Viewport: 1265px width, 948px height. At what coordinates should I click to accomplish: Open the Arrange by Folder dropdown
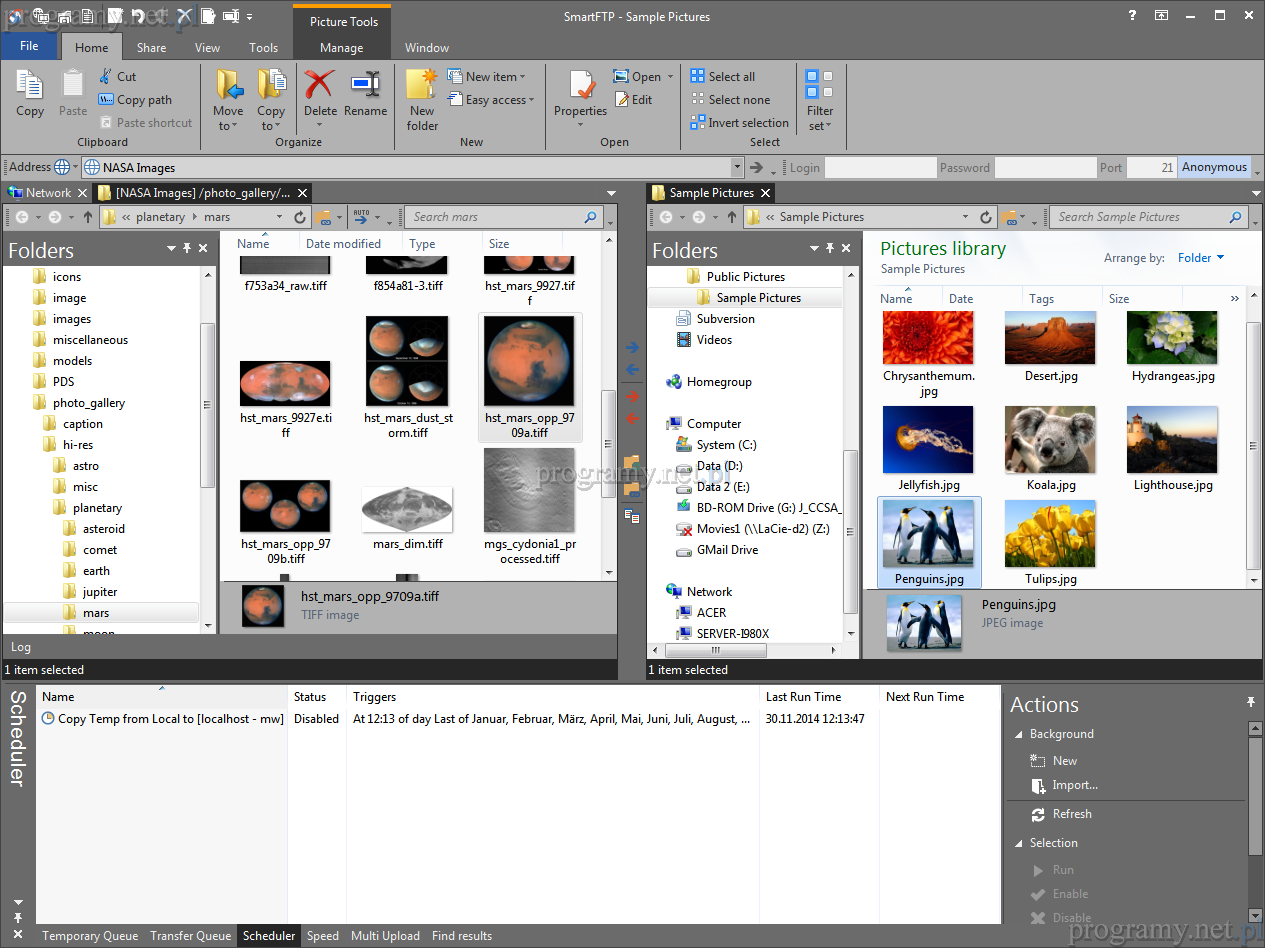[x=1200, y=258]
